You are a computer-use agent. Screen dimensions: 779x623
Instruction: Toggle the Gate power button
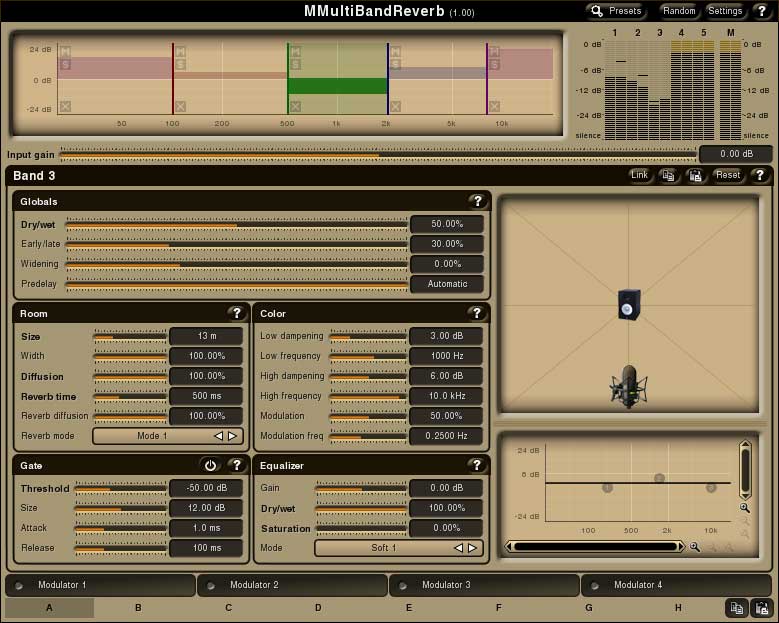[x=210, y=465]
